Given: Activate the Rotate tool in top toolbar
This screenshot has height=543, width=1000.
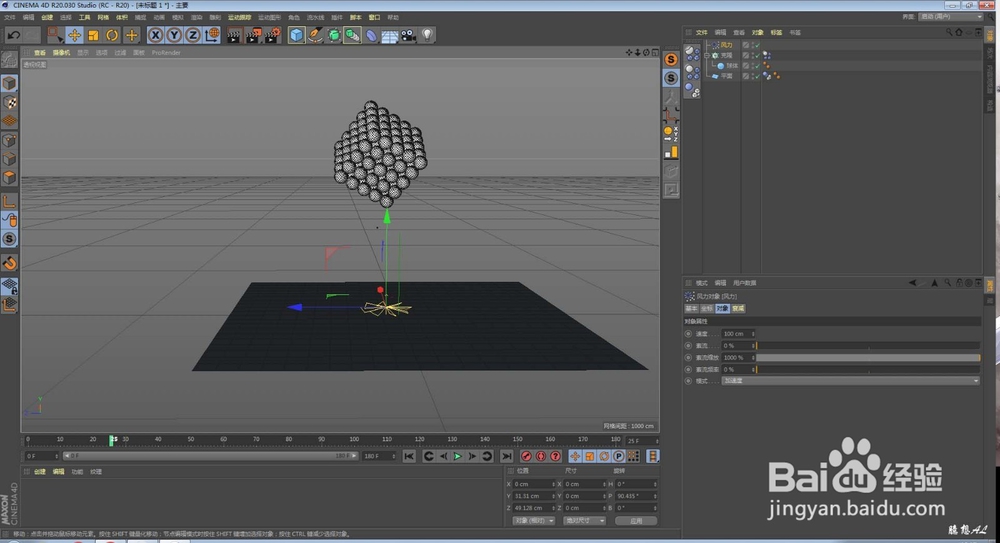Looking at the screenshot, I should (x=112, y=35).
